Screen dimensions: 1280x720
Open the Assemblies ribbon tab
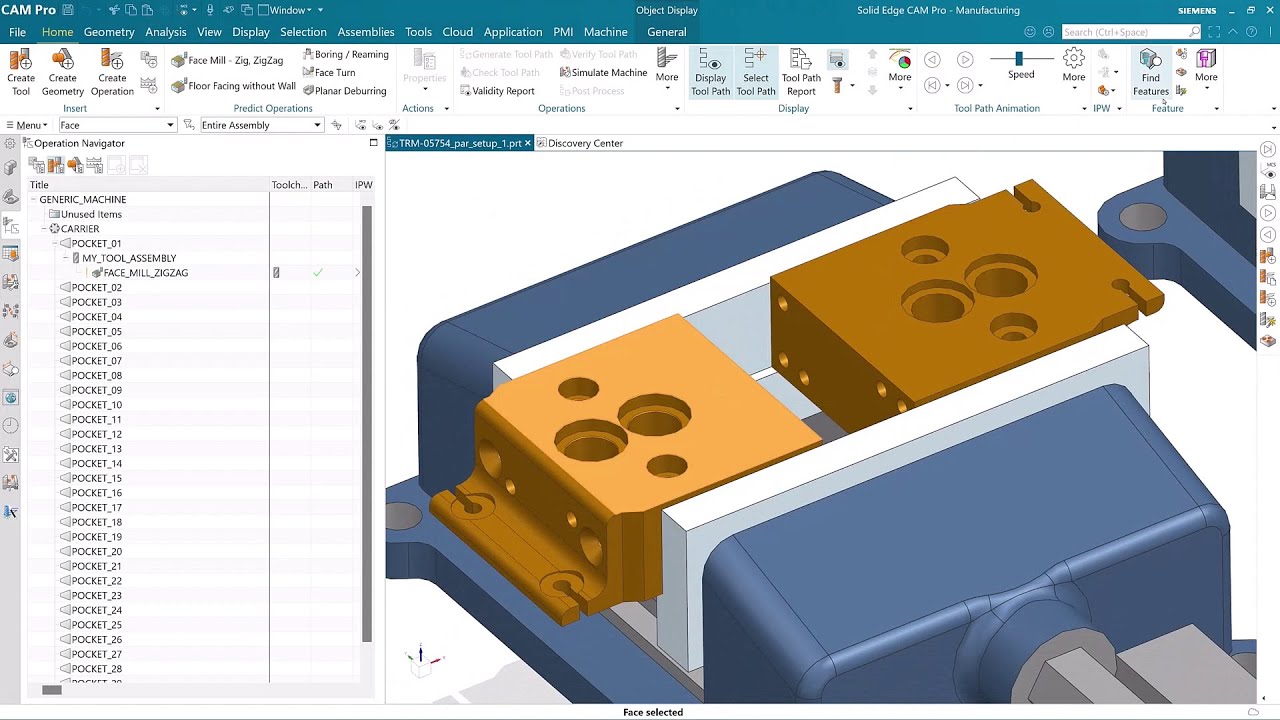[x=366, y=32]
